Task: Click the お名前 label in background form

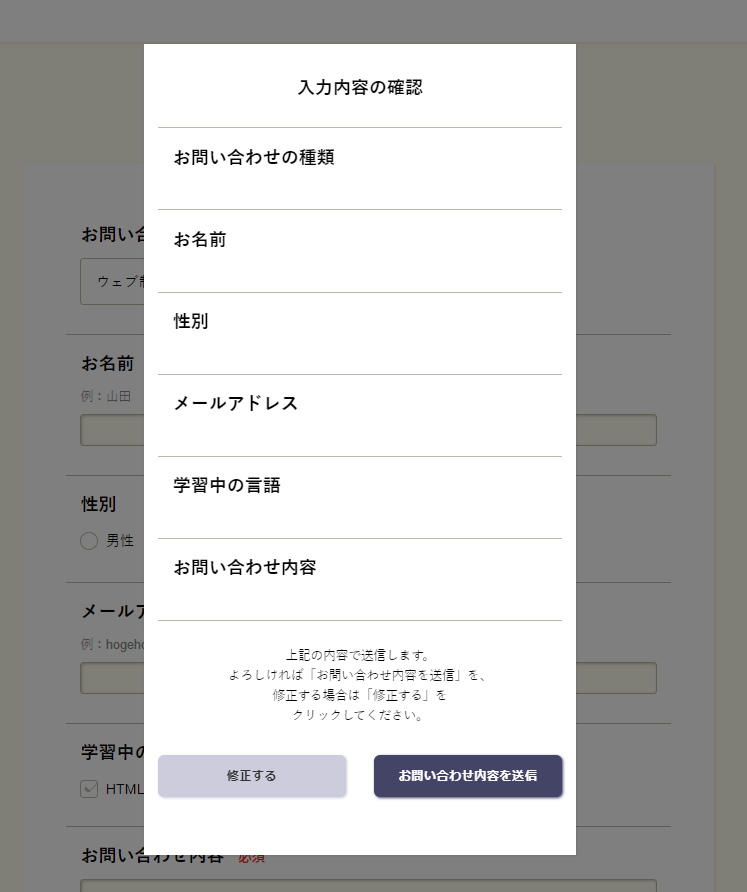Action: (x=107, y=363)
